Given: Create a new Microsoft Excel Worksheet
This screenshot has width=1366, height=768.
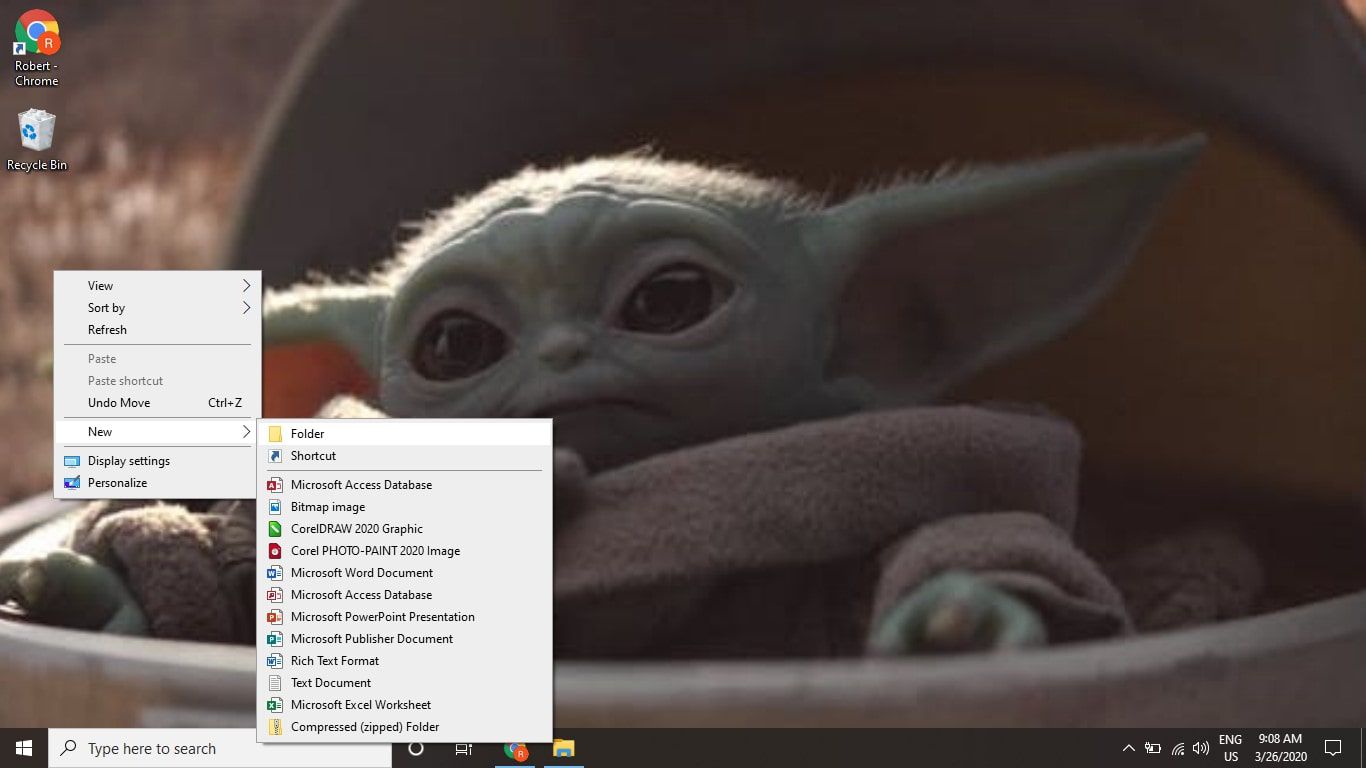Looking at the screenshot, I should click(360, 705).
